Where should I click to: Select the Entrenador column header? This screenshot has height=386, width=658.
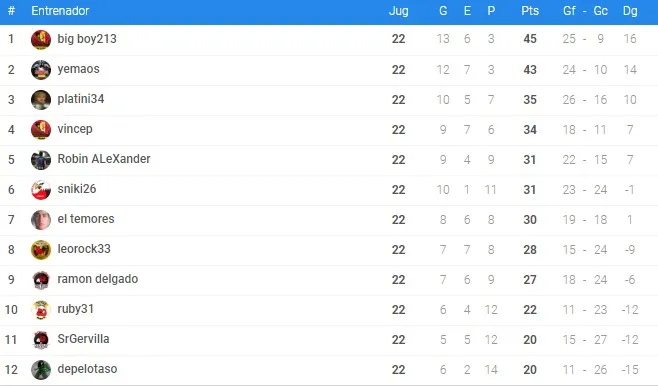pyautogui.click(x=60, y=11)
